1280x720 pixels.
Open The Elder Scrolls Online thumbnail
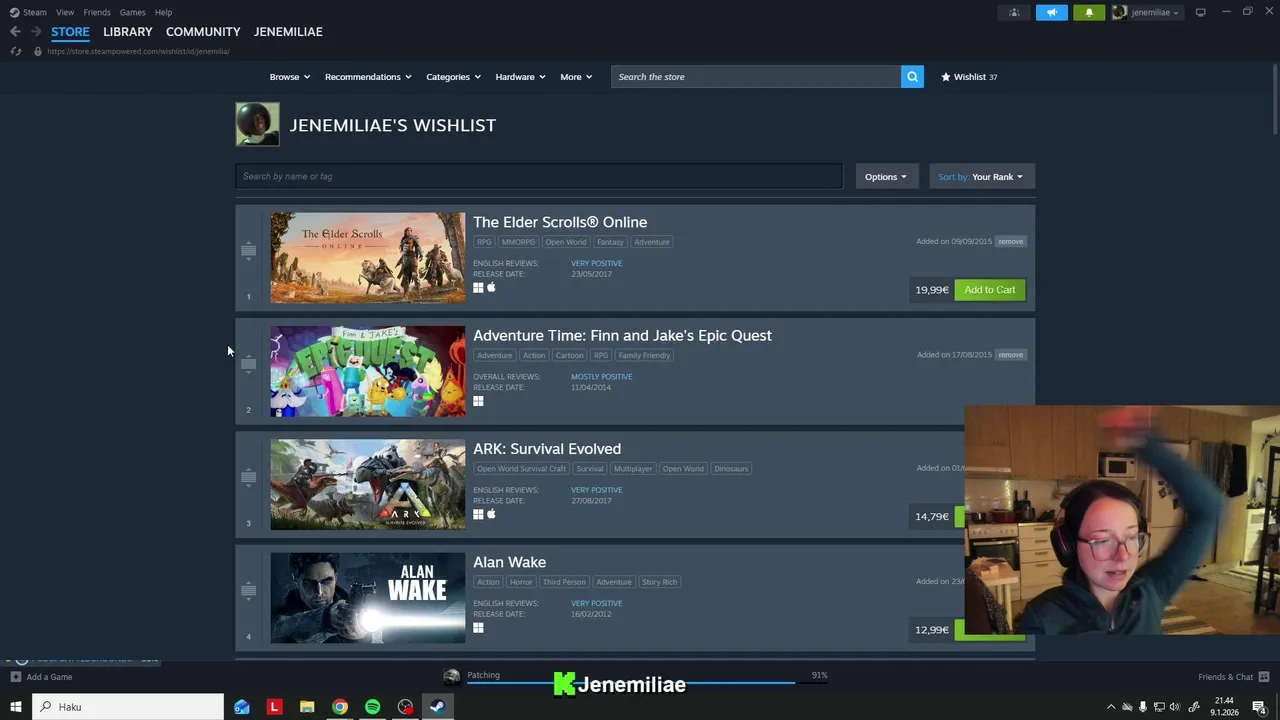[x=368, y=257]
